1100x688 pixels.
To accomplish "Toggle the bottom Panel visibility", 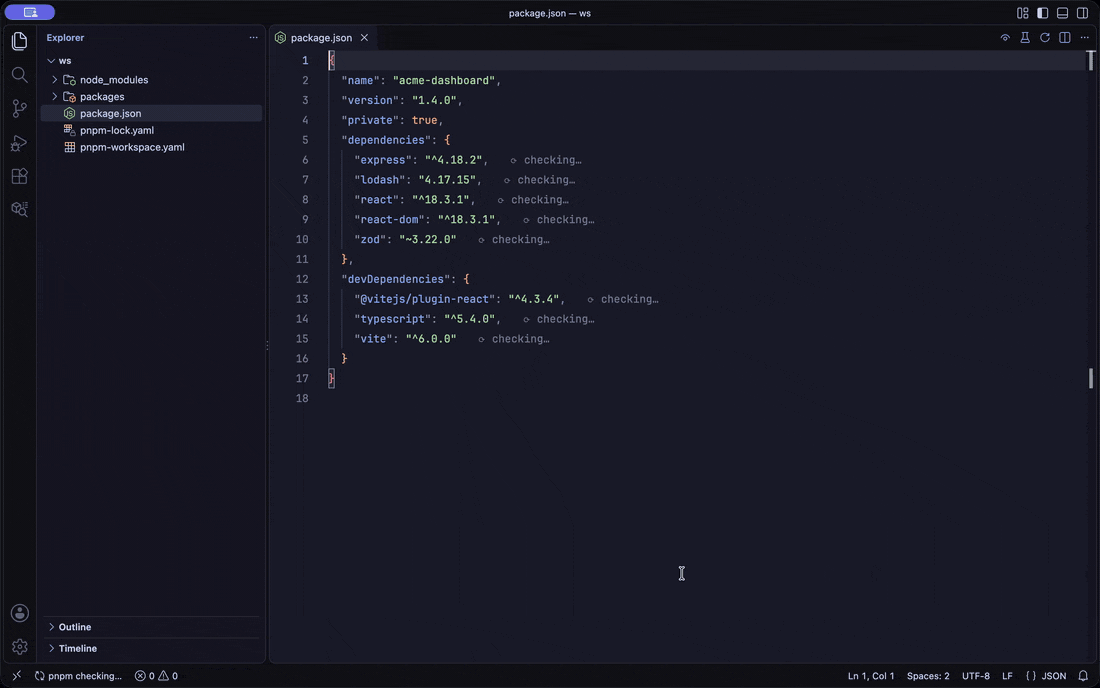I will (1063, 13).
